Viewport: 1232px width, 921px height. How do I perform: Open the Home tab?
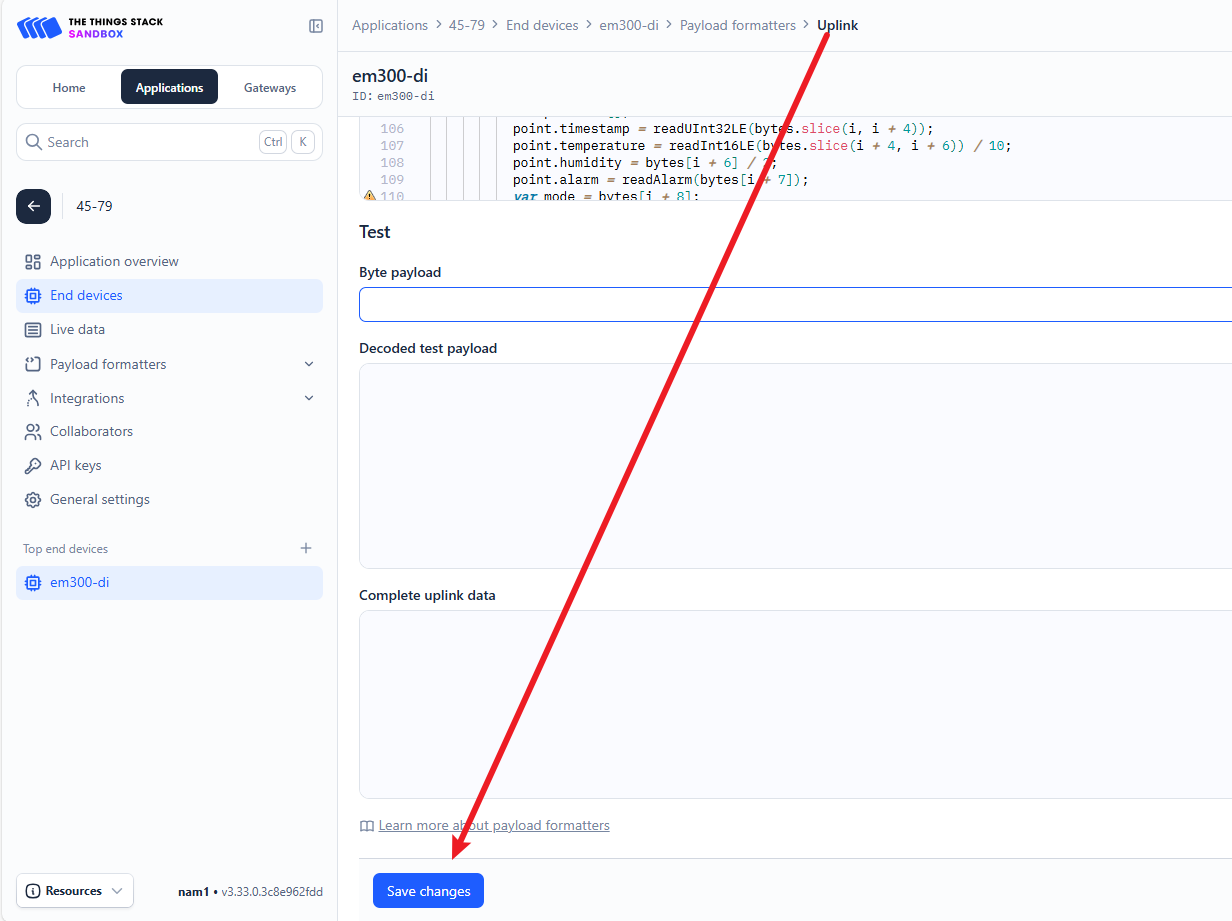point(69,88)
